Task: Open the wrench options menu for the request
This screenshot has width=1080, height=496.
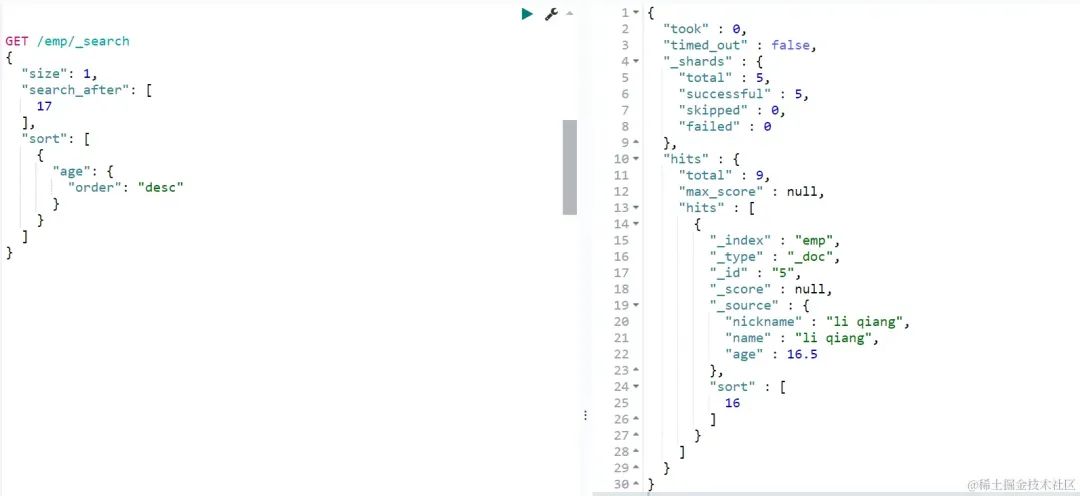Action: [551, 14]
